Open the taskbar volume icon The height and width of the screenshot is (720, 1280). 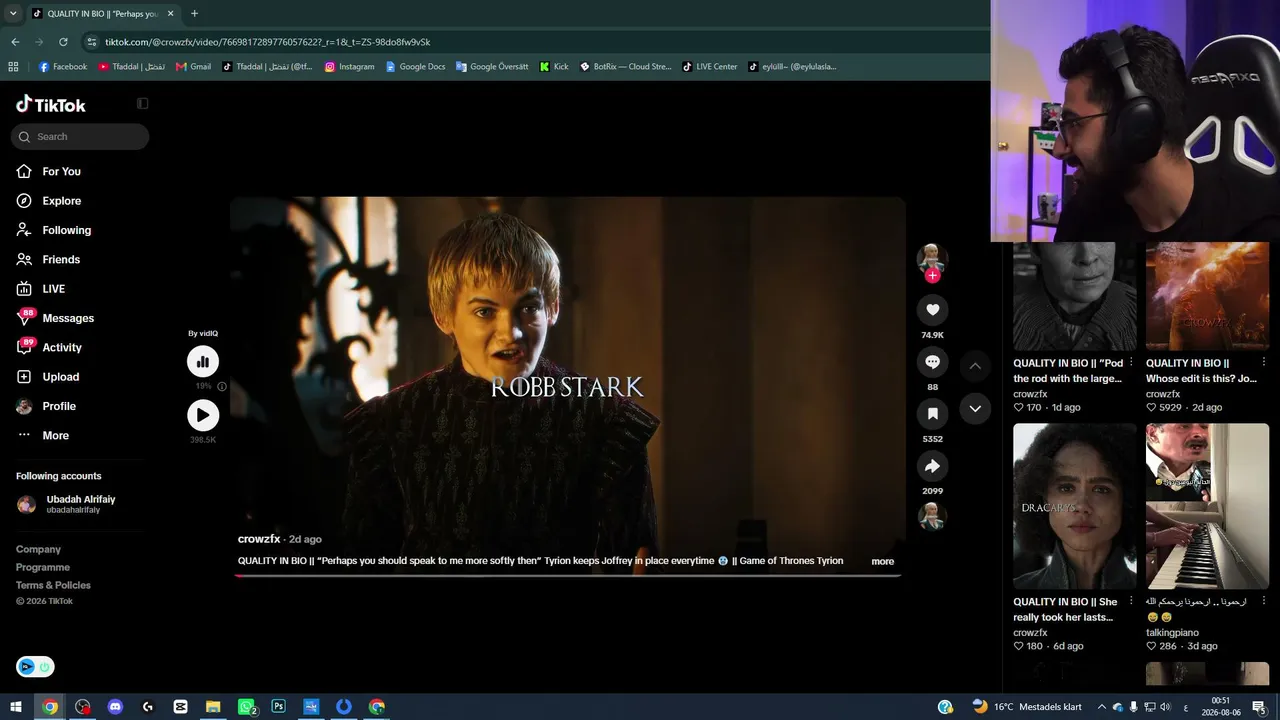click(1165, 707)
